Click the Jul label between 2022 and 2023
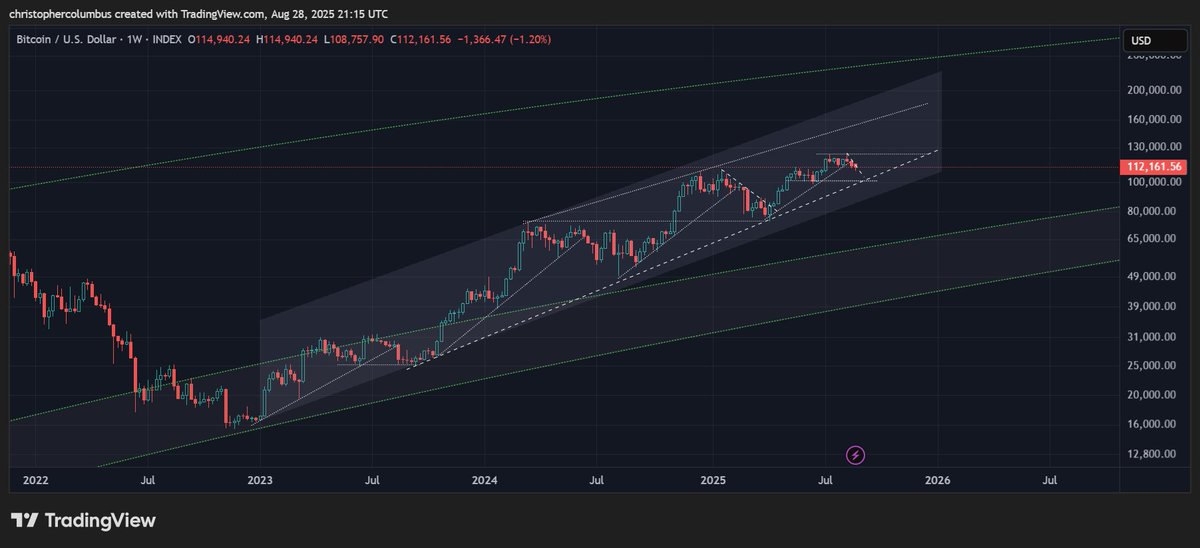 click(x=147, y=481)
